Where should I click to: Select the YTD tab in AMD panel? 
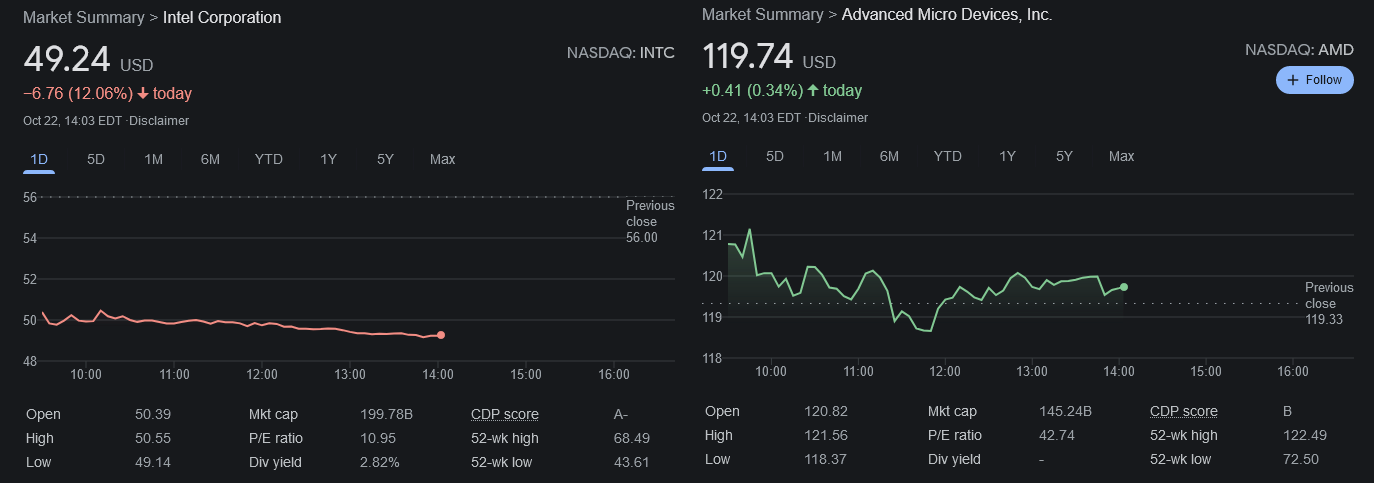948,156
